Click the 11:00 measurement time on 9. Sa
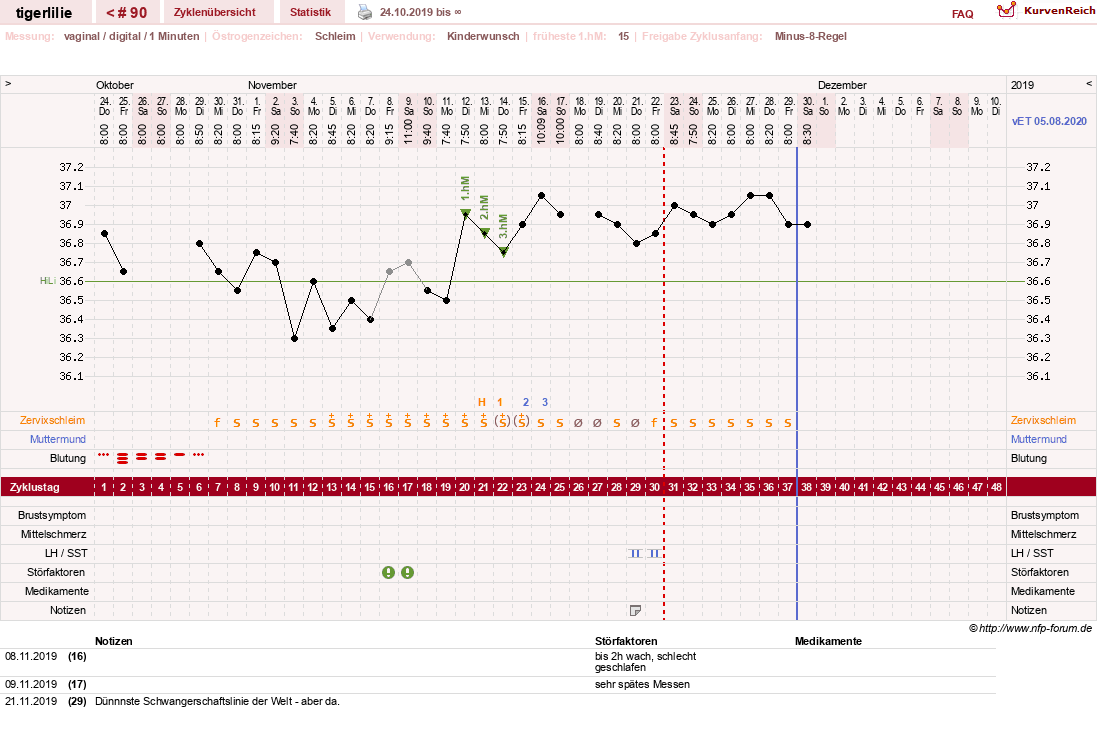 (x=409, y=132)
